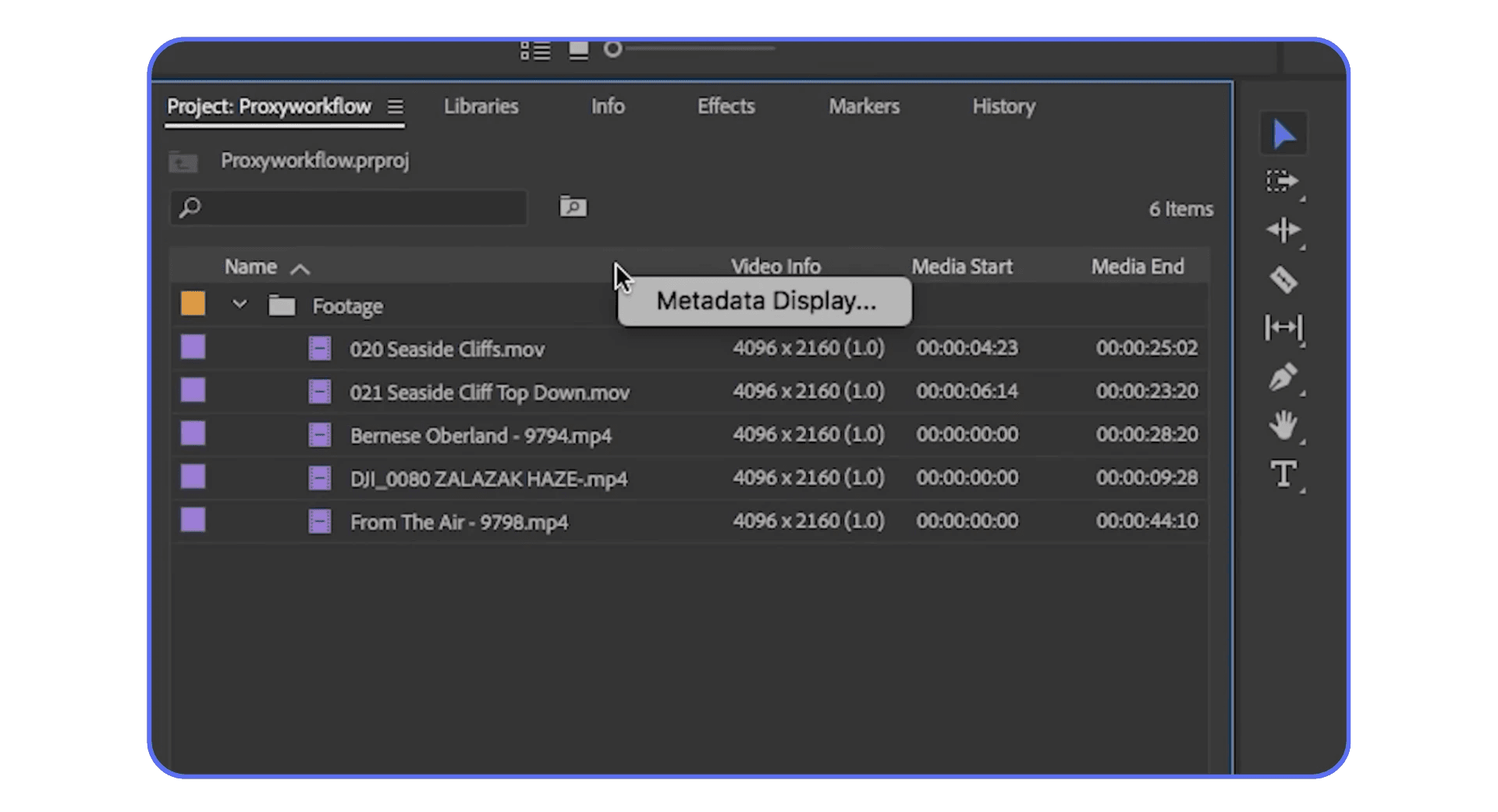Switch to the Effects tab
The height and width of the screenshot is (812, 1498).
(x=726, y=107)
